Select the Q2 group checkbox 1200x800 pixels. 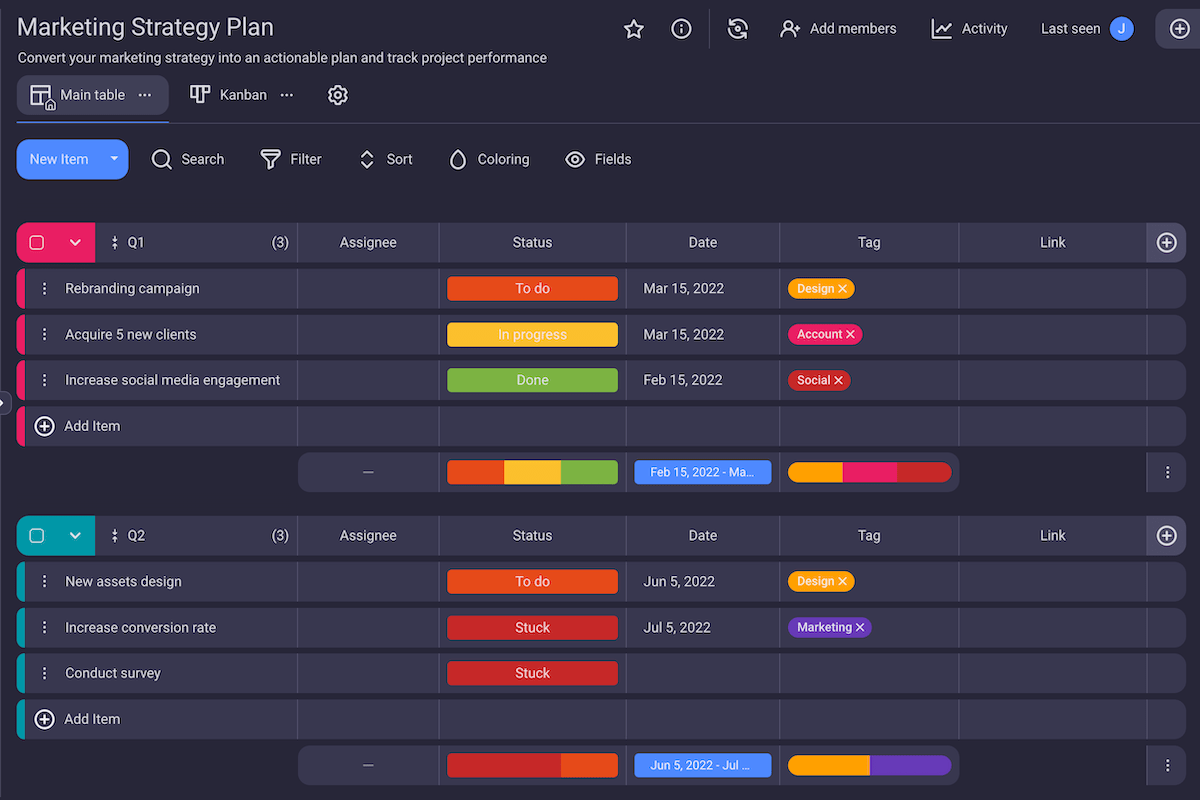[x=37, y=535]
